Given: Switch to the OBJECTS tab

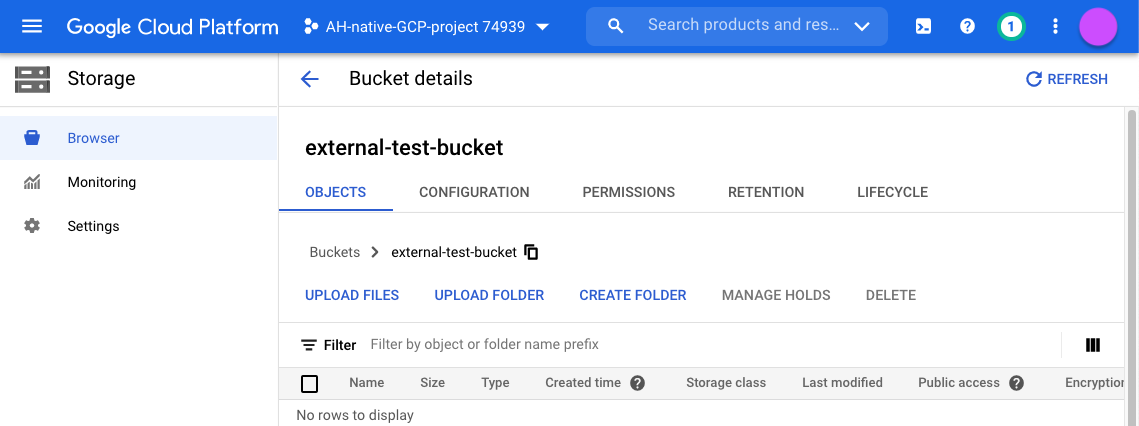Looking at the screenshot, I should pyautogui.click(x=336, y=193).
